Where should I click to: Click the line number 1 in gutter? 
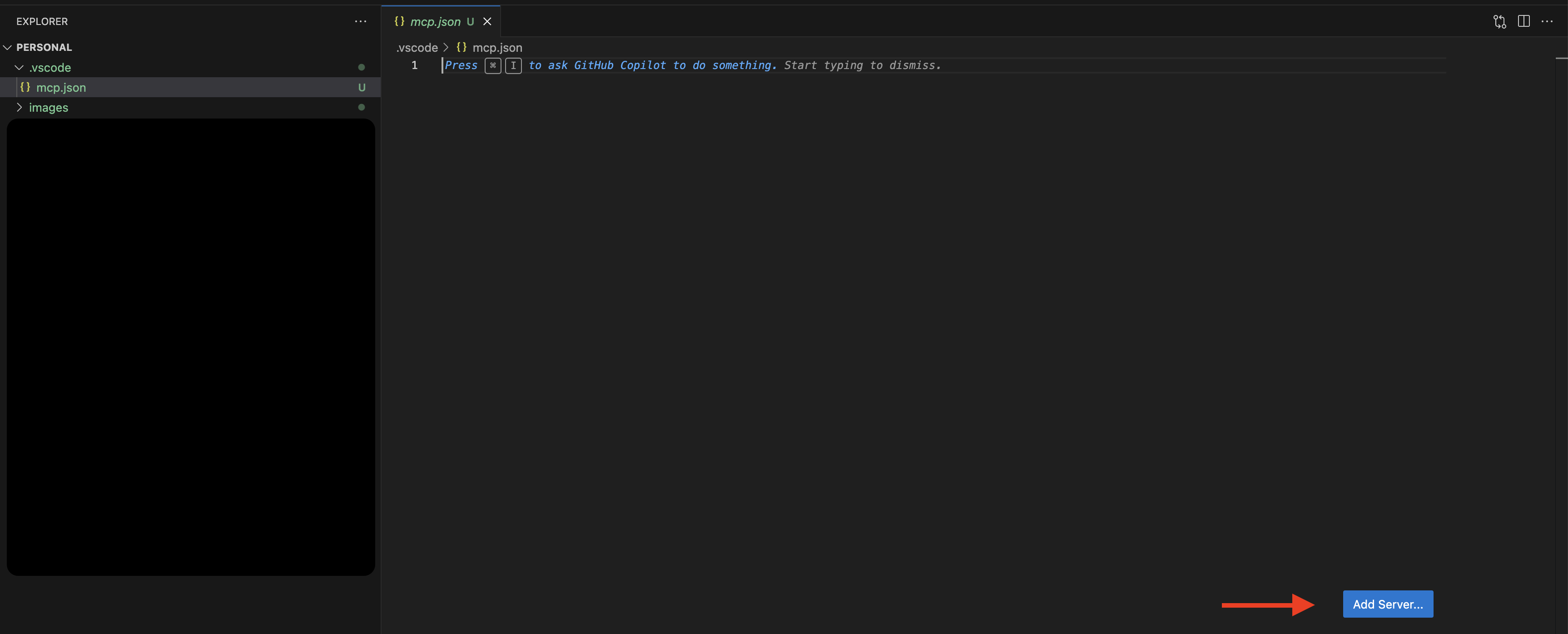[x=415, y=66]
